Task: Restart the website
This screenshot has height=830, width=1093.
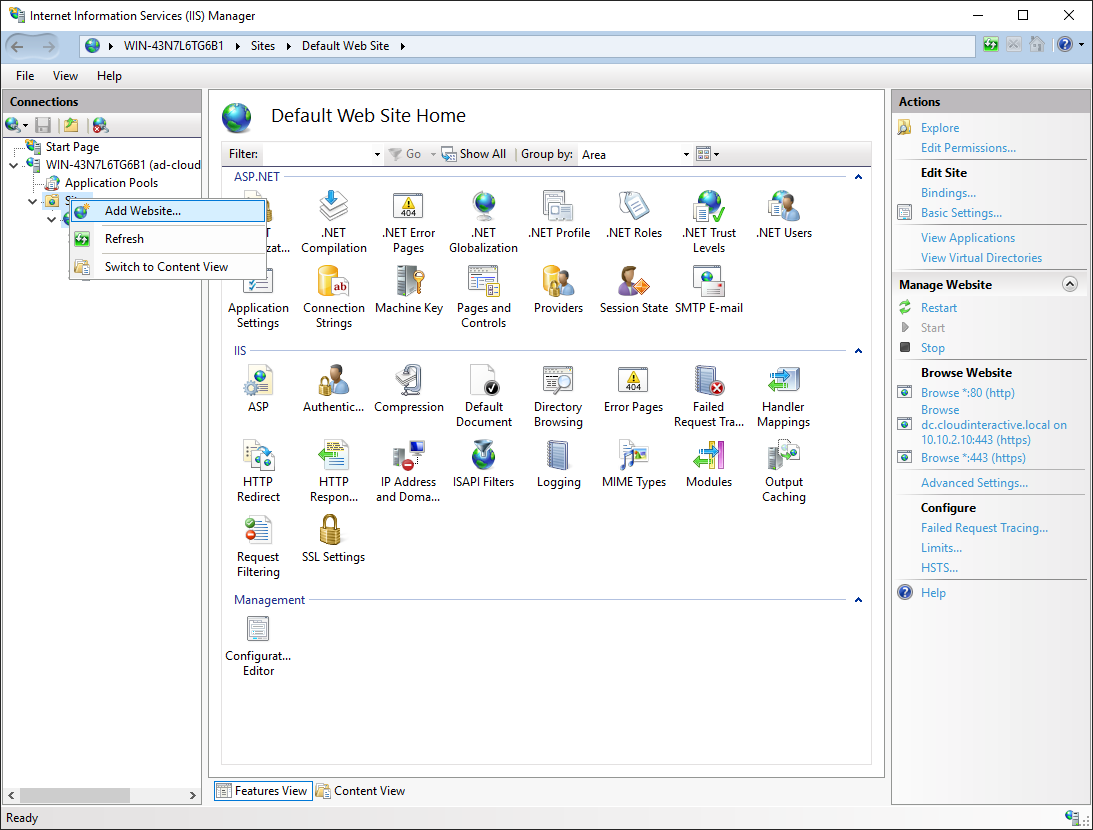Action: pos(938,308)
